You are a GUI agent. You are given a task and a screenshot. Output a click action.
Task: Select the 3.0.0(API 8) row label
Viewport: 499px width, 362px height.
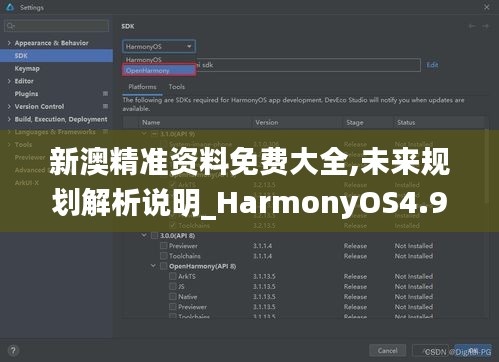(177, 236)
